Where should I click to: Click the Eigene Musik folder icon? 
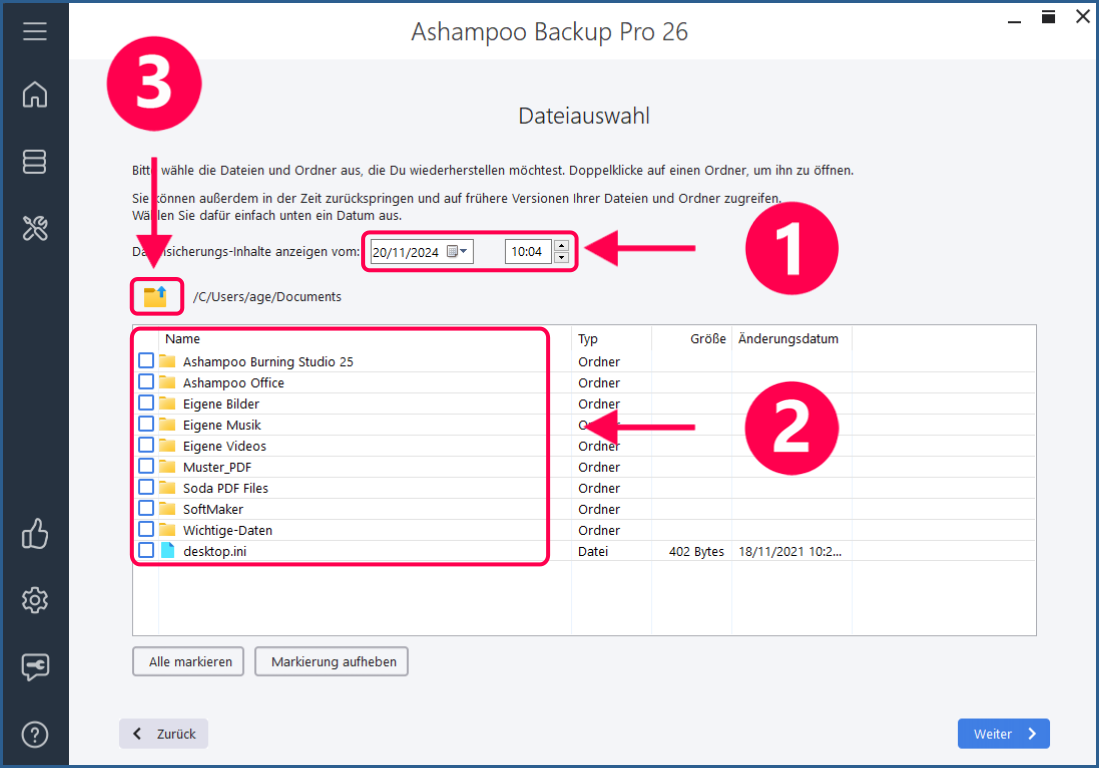tap(167, 424)
